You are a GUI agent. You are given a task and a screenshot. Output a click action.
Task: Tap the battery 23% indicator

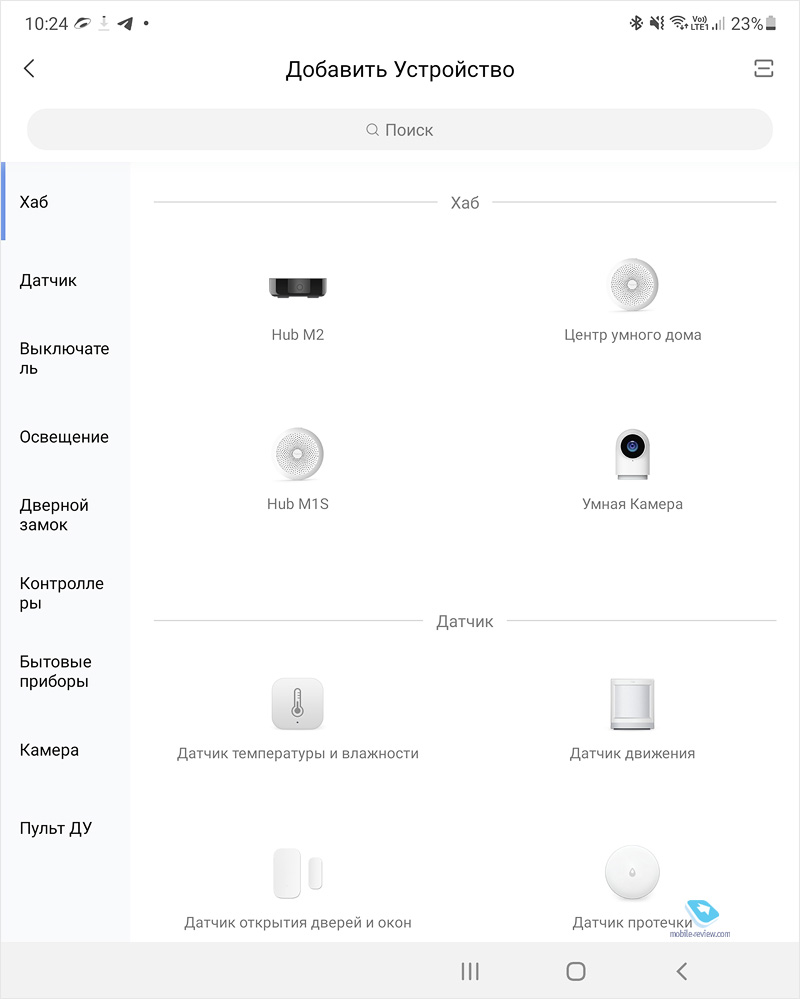[x=754, y=24]
